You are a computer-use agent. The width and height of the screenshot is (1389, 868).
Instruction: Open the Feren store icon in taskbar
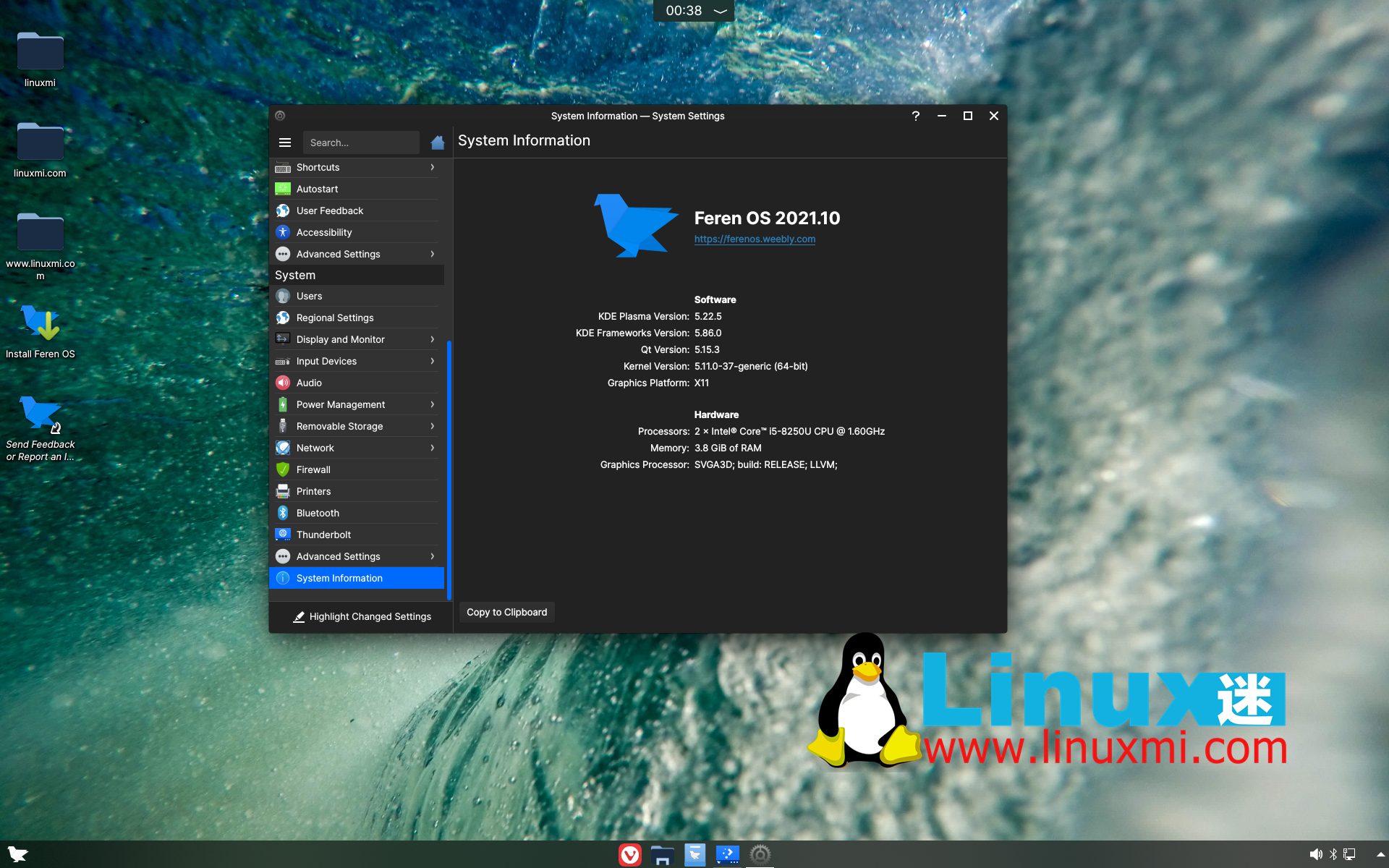(x=694, y=855)
